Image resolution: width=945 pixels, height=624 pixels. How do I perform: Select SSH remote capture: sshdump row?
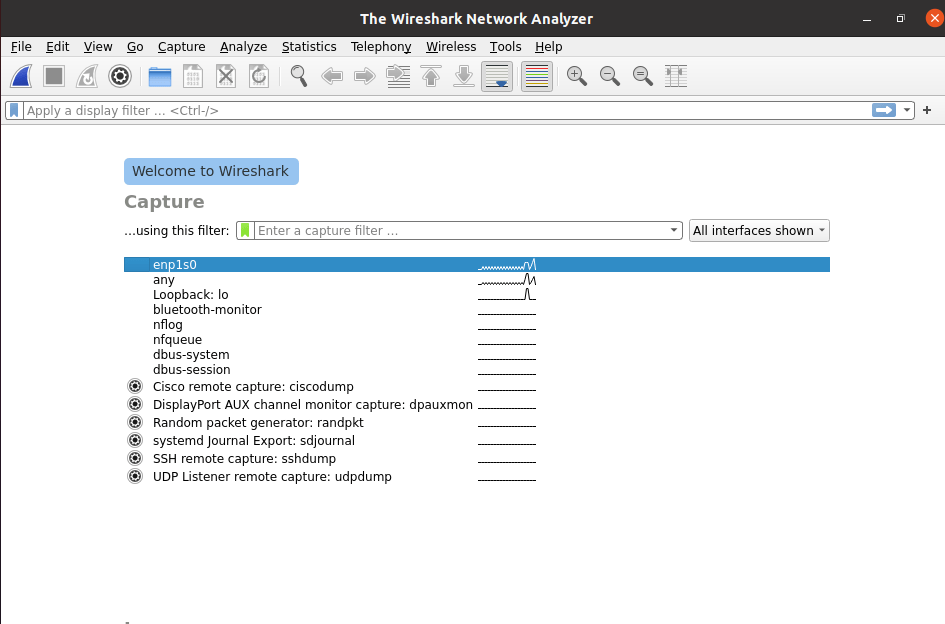coord(477,459)
